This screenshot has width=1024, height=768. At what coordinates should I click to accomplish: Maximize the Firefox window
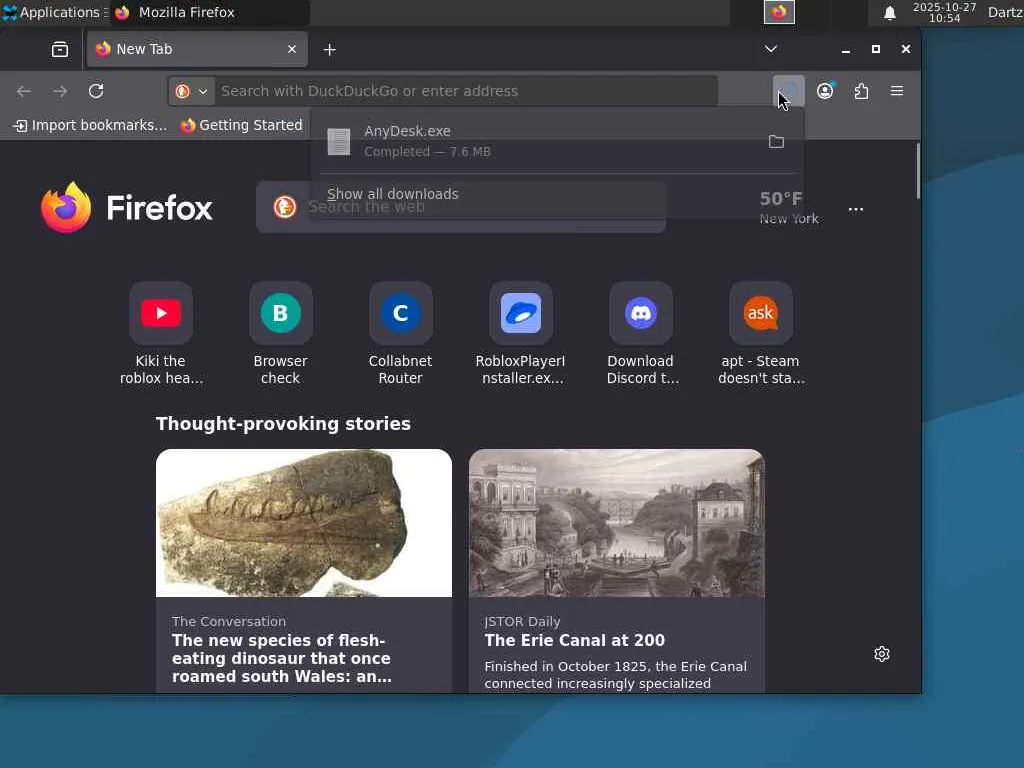tap(876, 49)
